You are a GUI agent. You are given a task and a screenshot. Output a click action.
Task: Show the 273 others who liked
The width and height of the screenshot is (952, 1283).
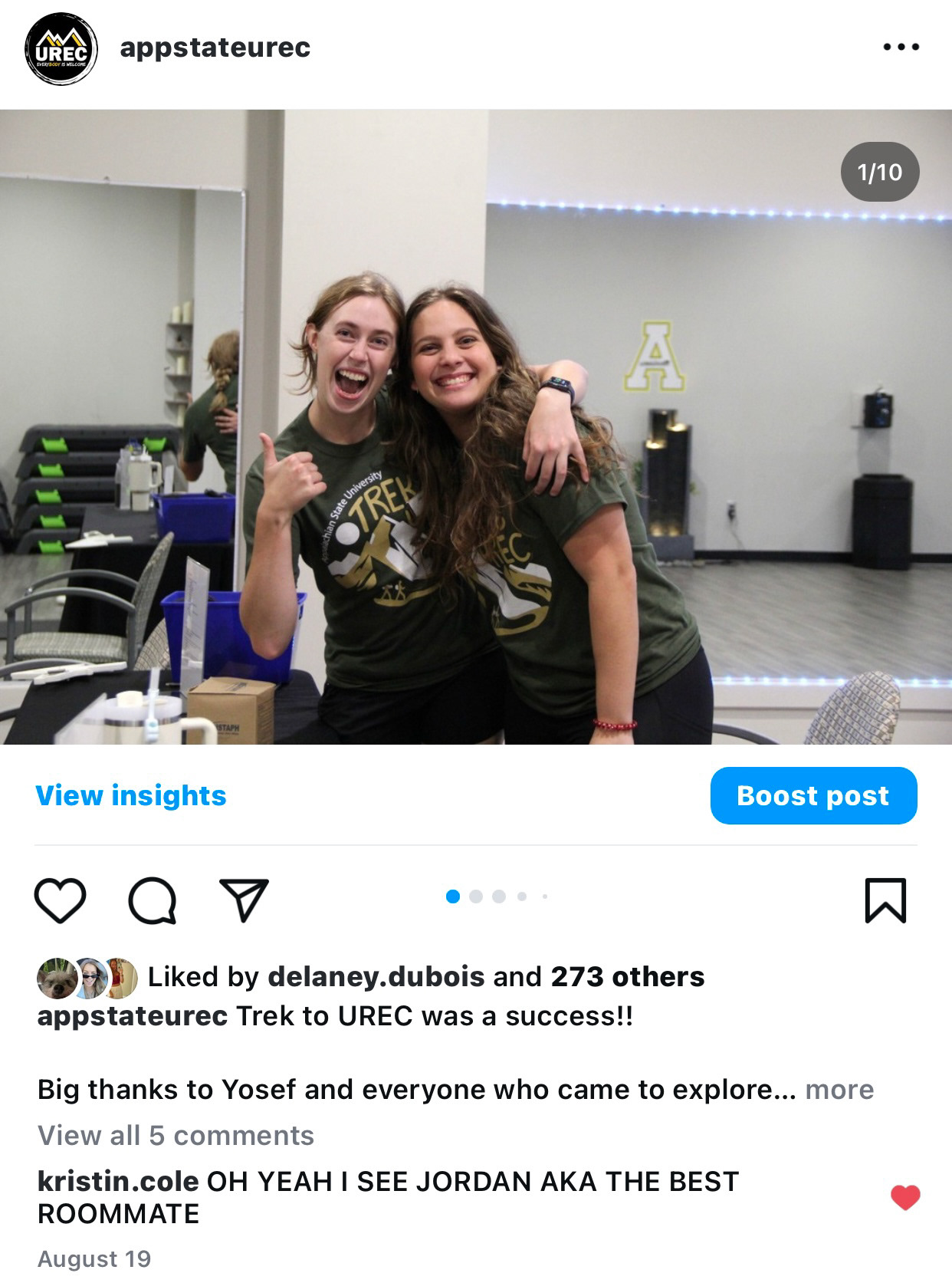(x=628, y=977)
